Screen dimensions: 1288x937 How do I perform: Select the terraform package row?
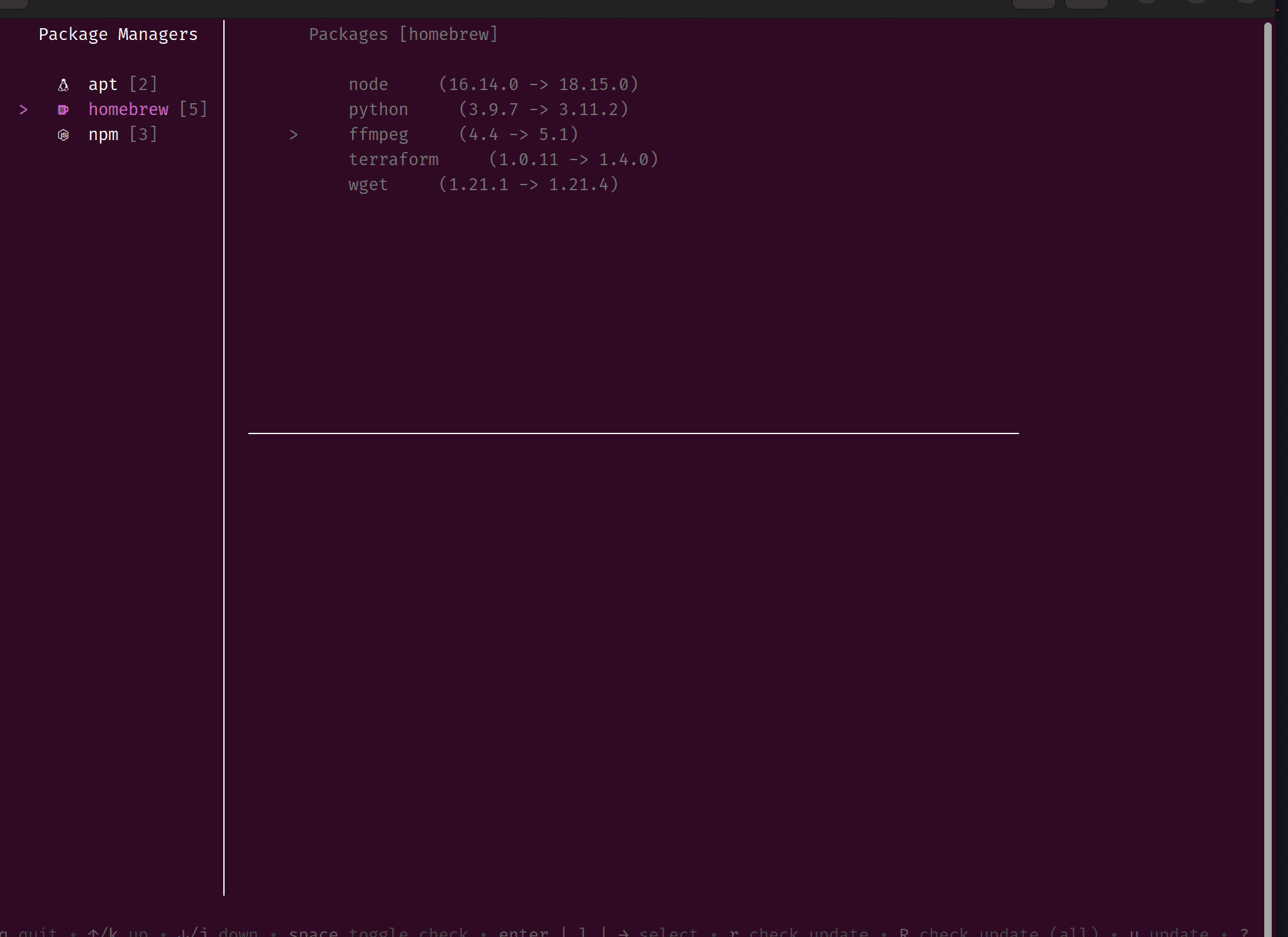pyautogui.click(x=393, y=160)
